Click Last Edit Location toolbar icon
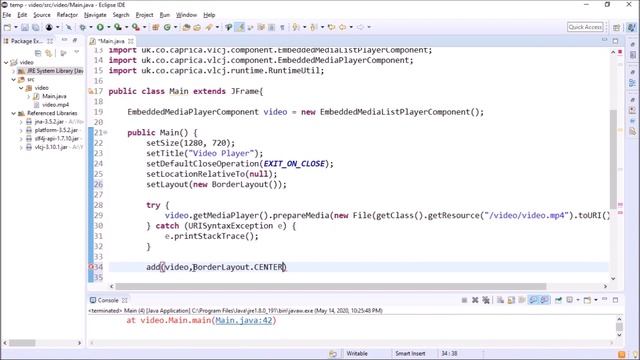The height and width of the screenshot is (360, 640). coord(331,27)
